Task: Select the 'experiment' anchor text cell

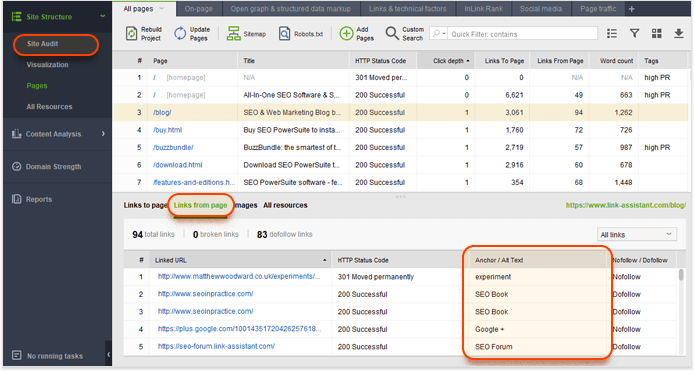Action: tap(493, 277)
